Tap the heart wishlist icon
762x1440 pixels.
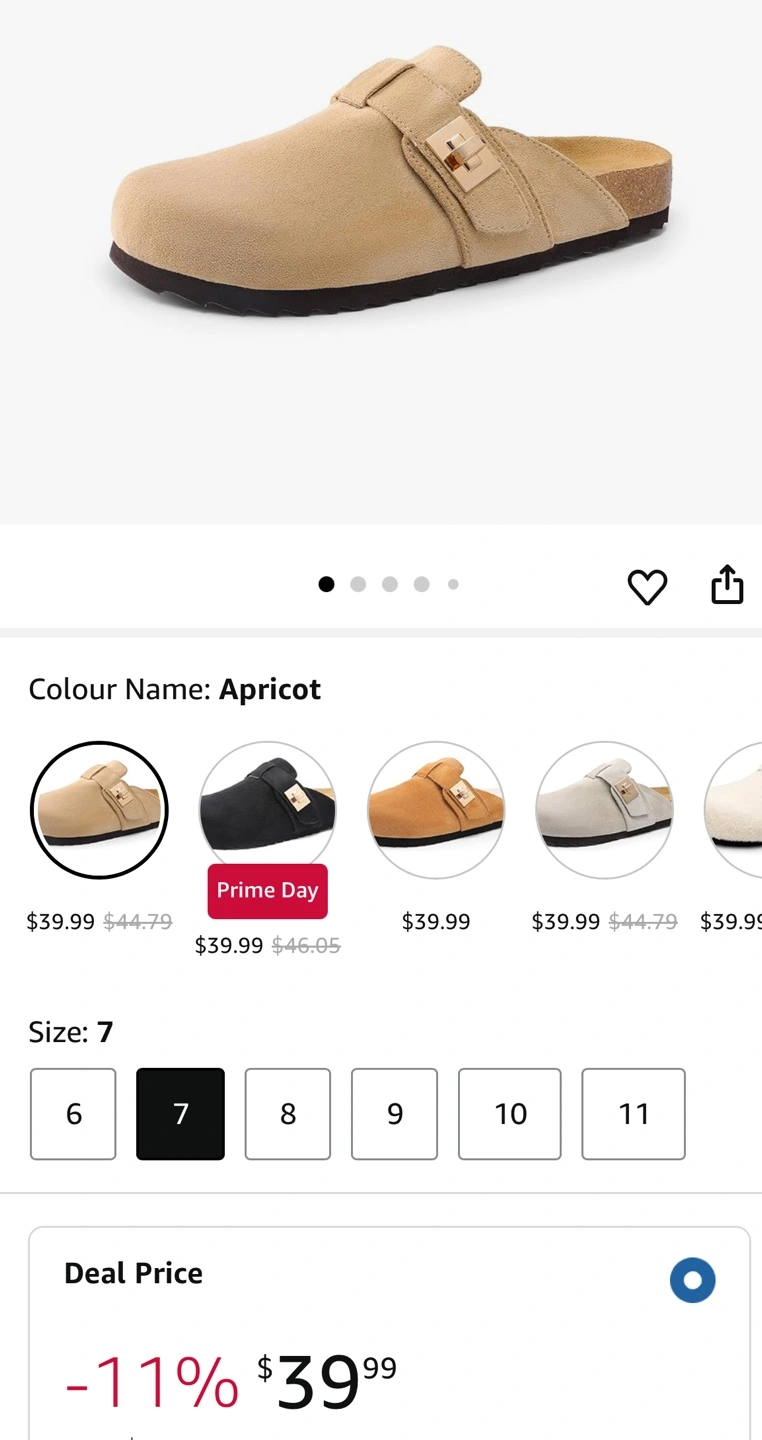click(647, 586)
